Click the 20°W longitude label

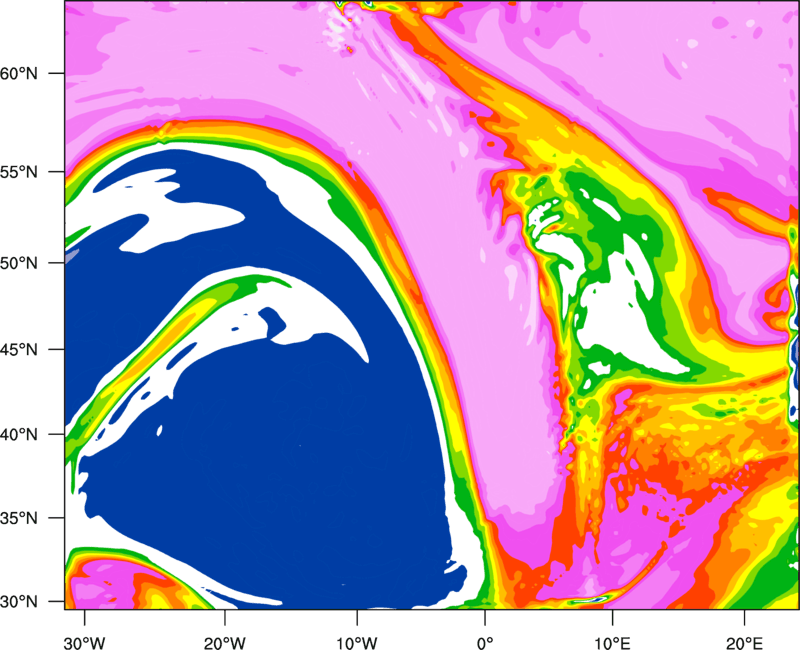coord(225,643)
